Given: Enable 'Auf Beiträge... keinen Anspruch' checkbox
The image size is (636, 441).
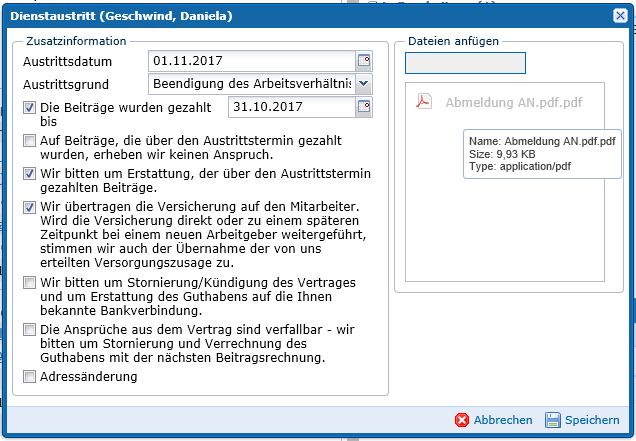Looking at the screenshot, I should coord(30,141).
